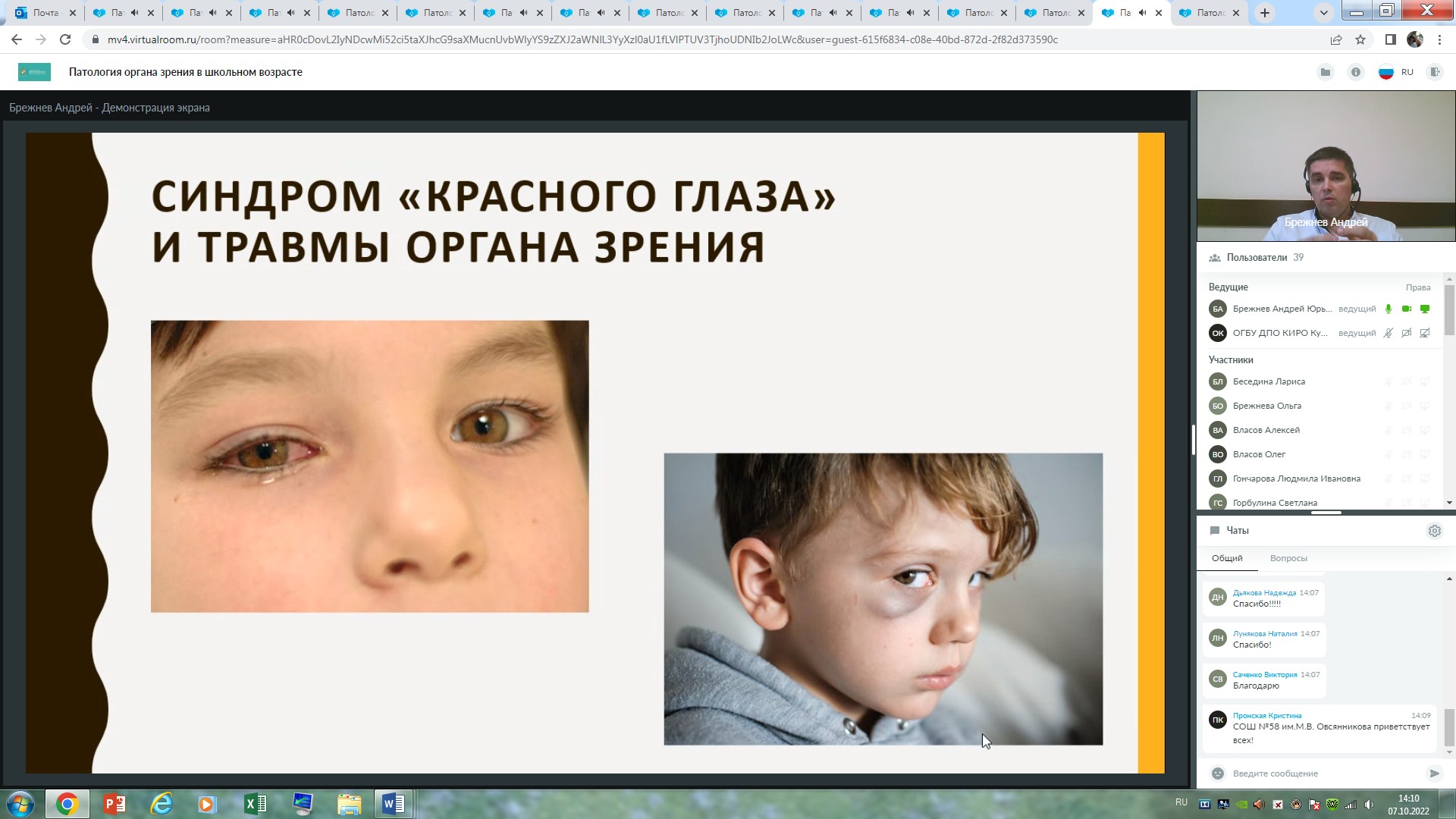The image size is (1456, 819).
Task: Toggle camera for Власов Олег
Action: pyautogui.click(x=1407, y=454)
